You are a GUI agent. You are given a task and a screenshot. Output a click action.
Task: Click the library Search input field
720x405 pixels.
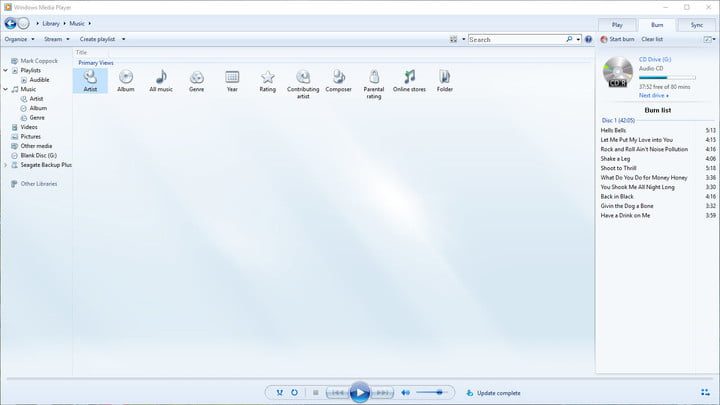pos(518,39)
